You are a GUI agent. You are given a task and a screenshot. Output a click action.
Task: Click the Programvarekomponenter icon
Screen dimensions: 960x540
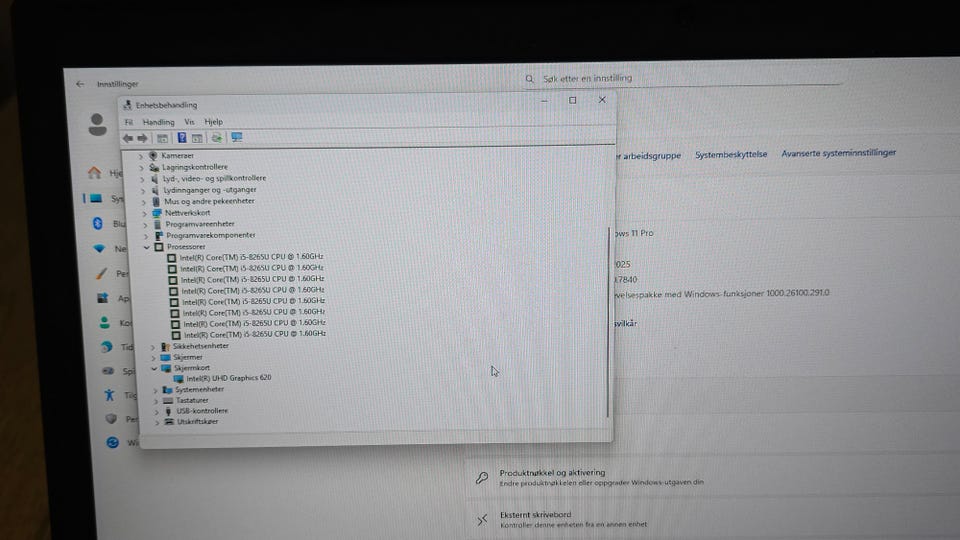tap(159, 236)
